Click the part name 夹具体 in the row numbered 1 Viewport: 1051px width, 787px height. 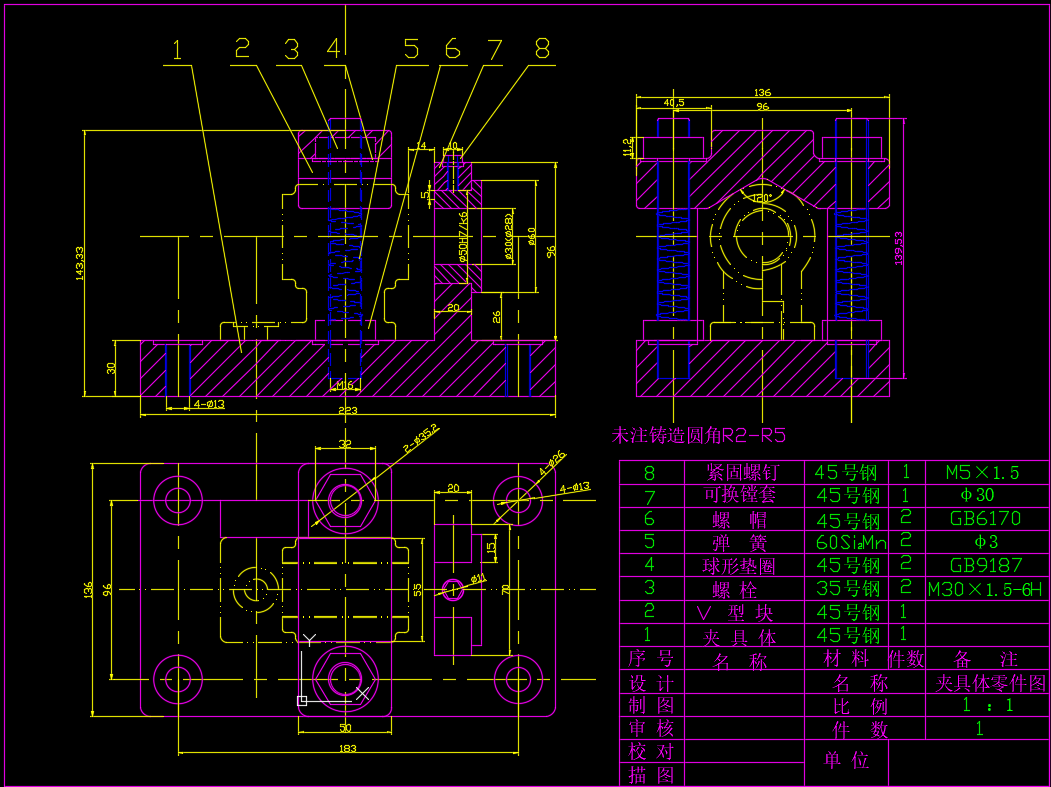pyautogui.click(x=739, y=636)
